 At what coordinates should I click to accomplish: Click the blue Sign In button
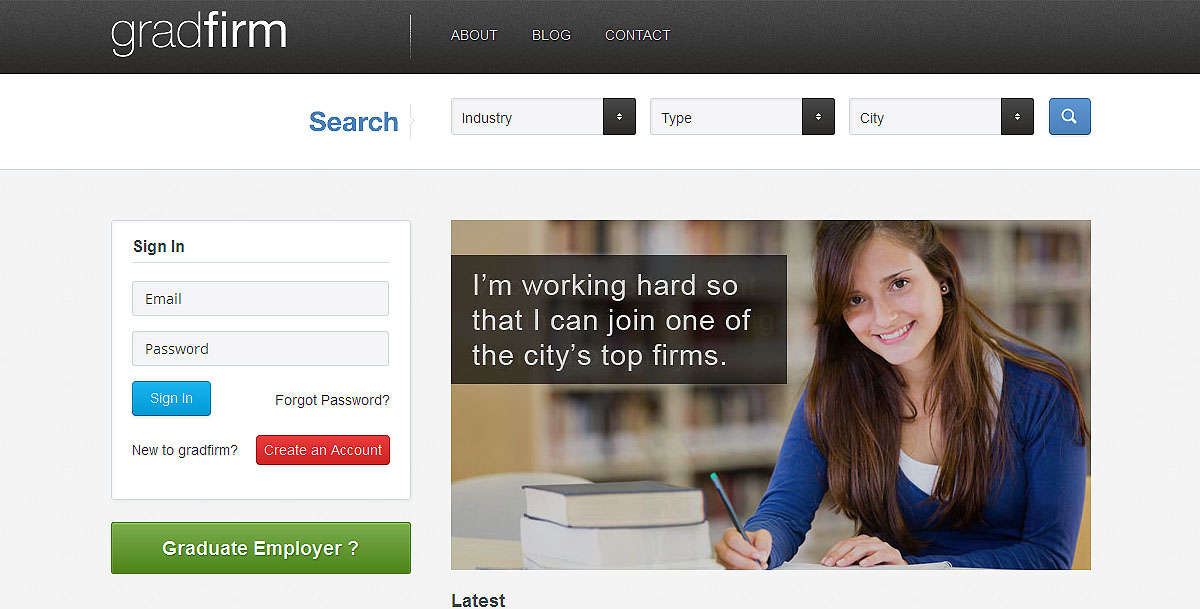pyautogui.click(x=171, y=398)
